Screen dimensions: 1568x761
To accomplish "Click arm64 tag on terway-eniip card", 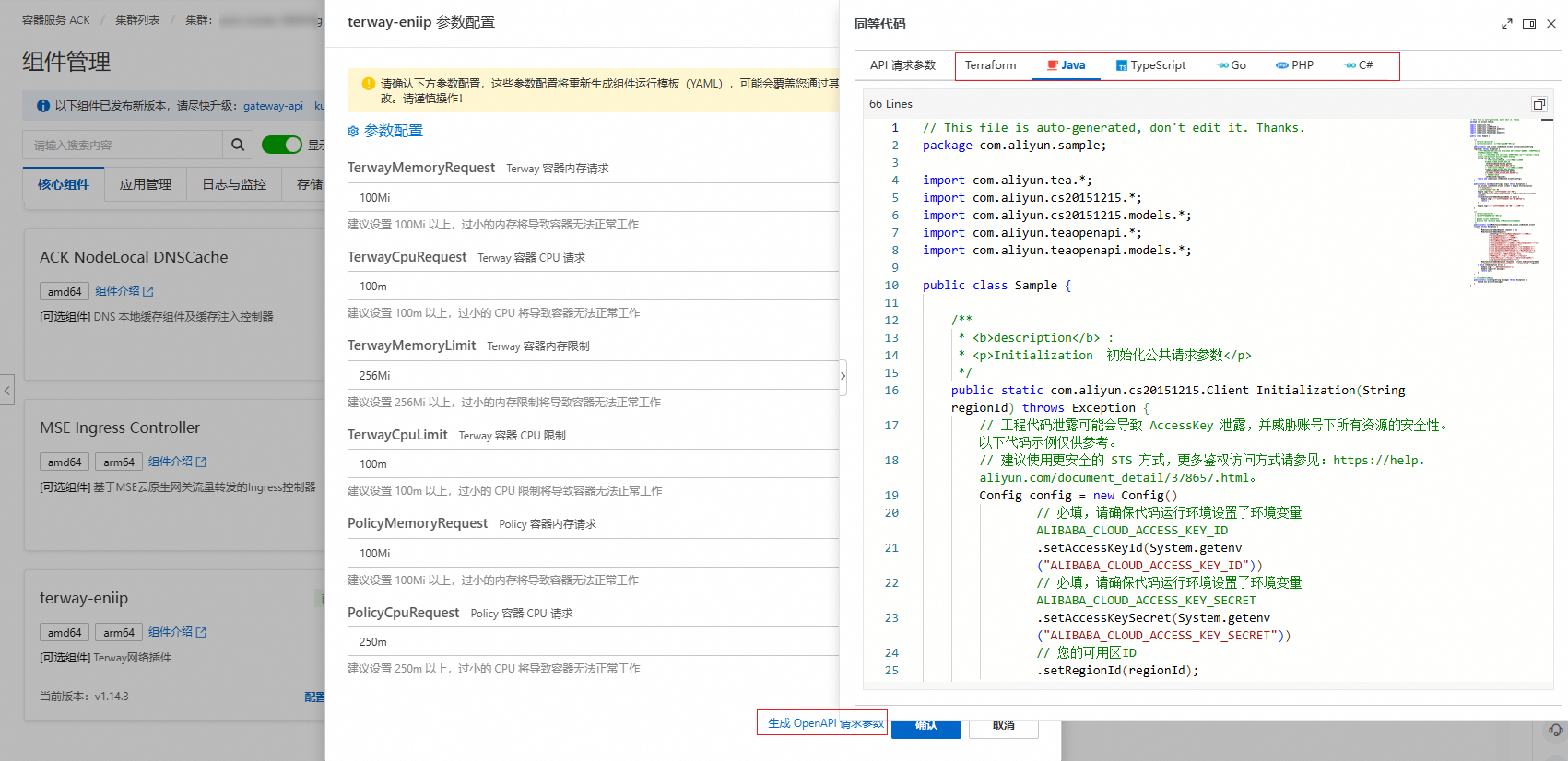I will (x=119, y=632).
